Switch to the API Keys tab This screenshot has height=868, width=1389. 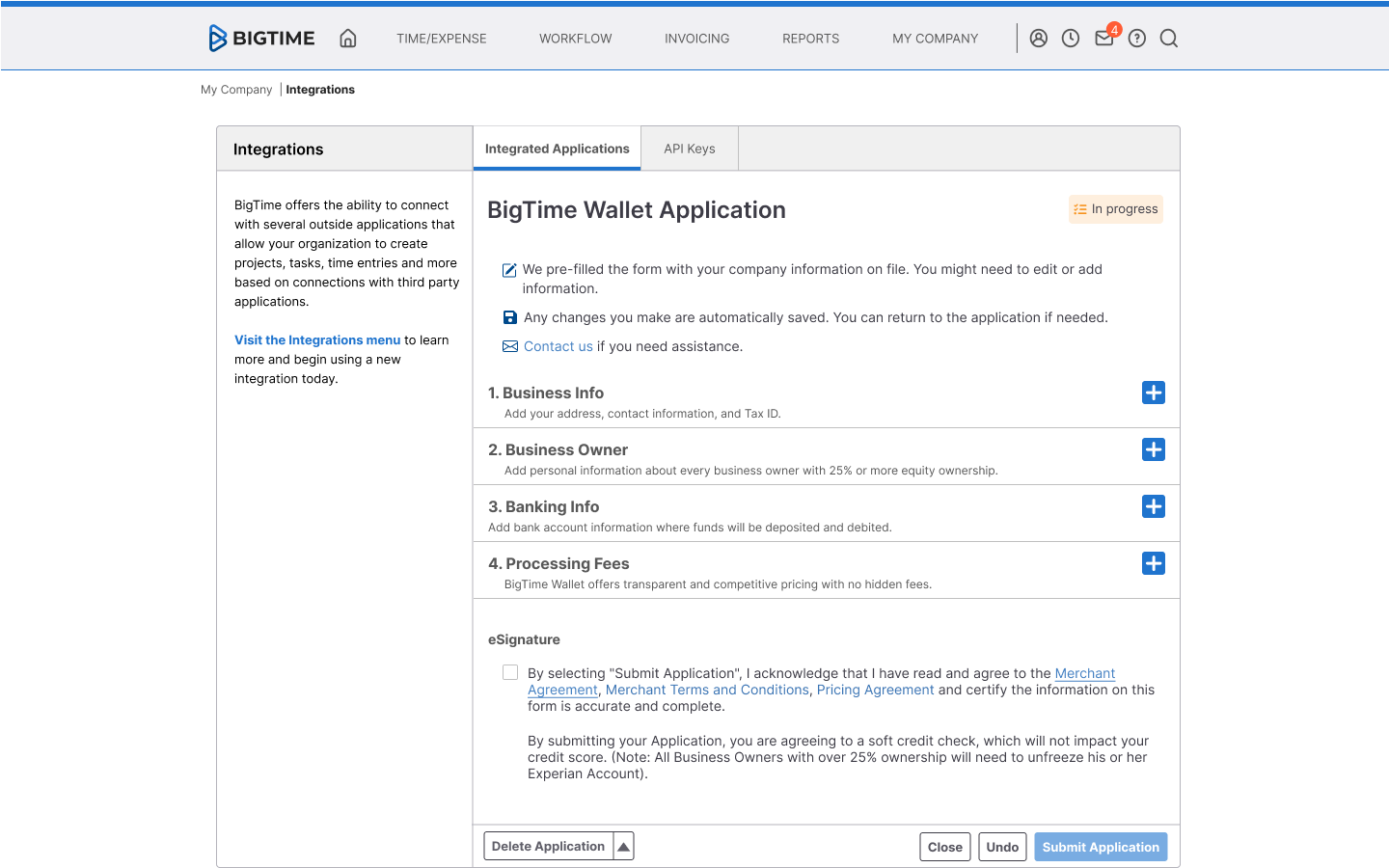pyautogui.click(x=690, y=149)
